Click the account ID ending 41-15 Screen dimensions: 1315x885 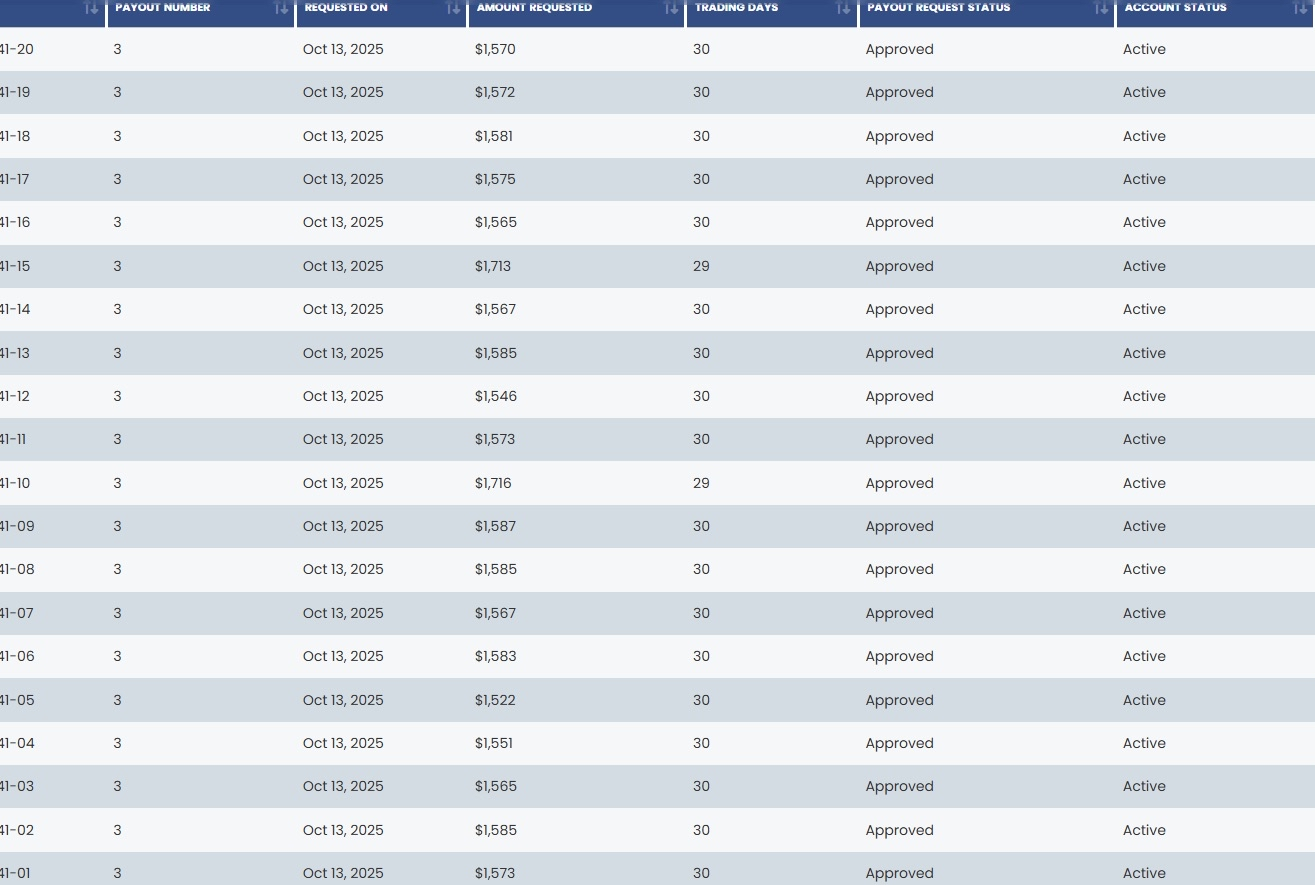point(15,266)
